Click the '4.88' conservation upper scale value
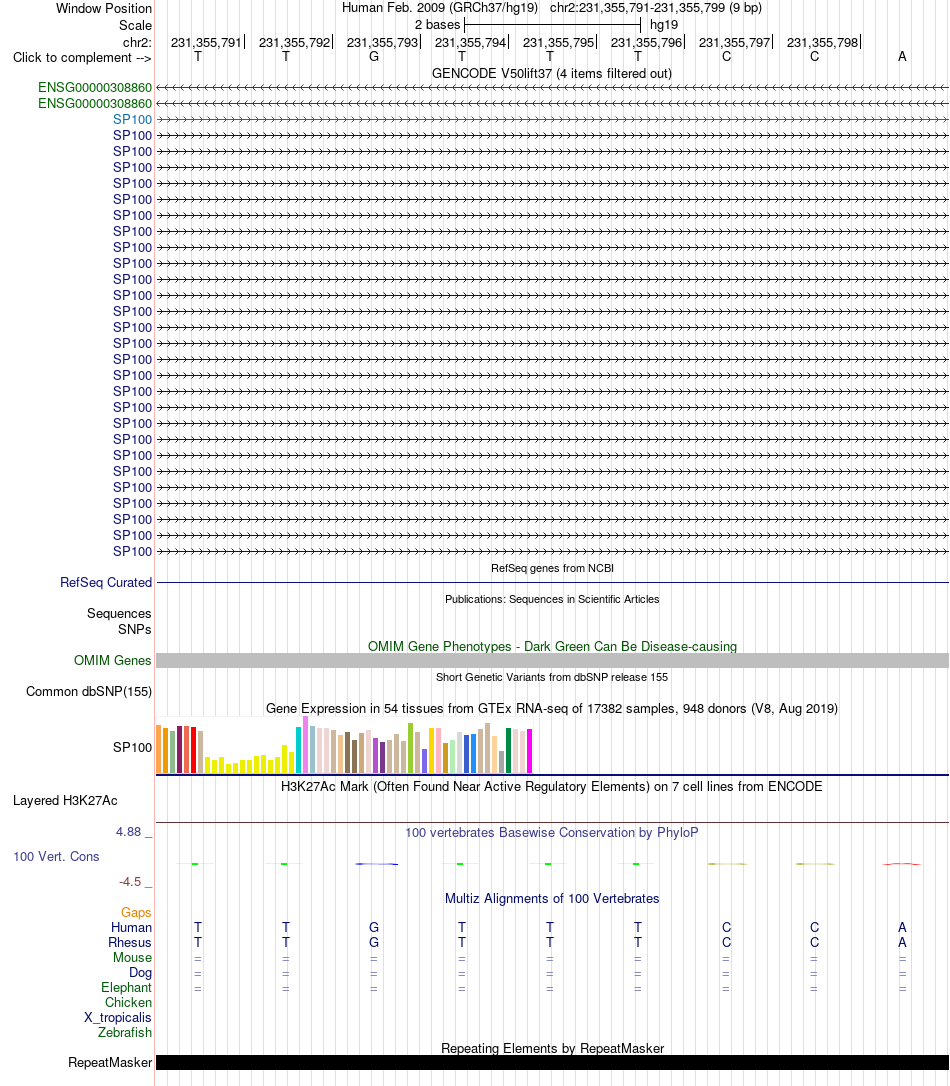The image size is (950, 1086). click(x=128, y=832)
